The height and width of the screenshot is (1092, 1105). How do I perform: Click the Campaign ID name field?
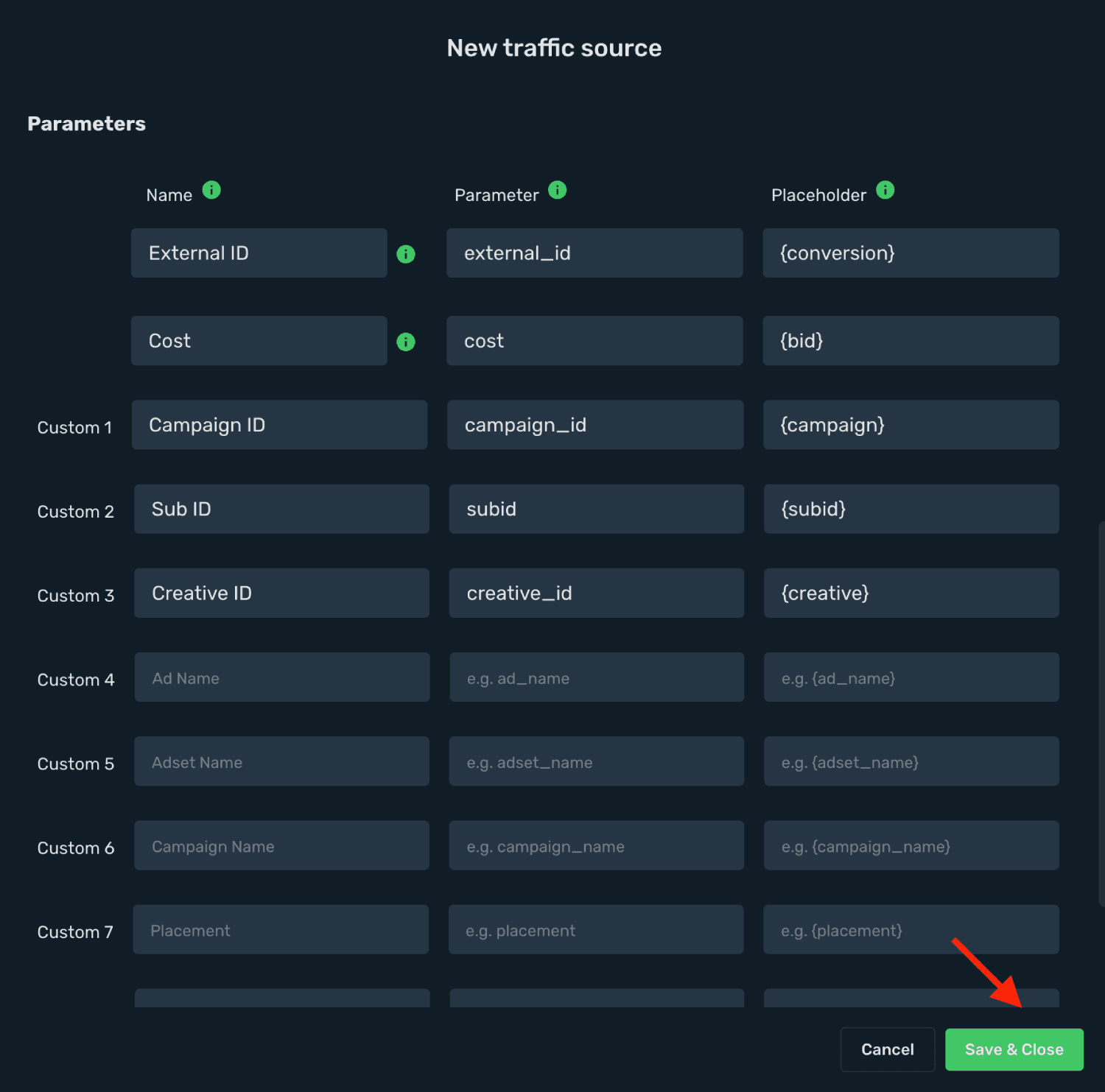(x=280, y=425)
